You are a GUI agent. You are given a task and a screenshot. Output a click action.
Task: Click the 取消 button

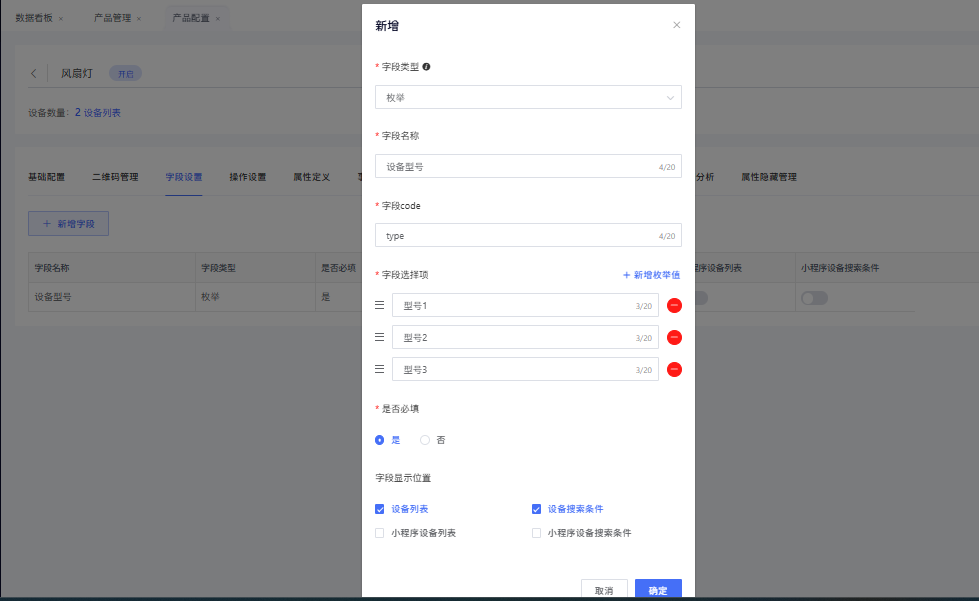(604, 590)
